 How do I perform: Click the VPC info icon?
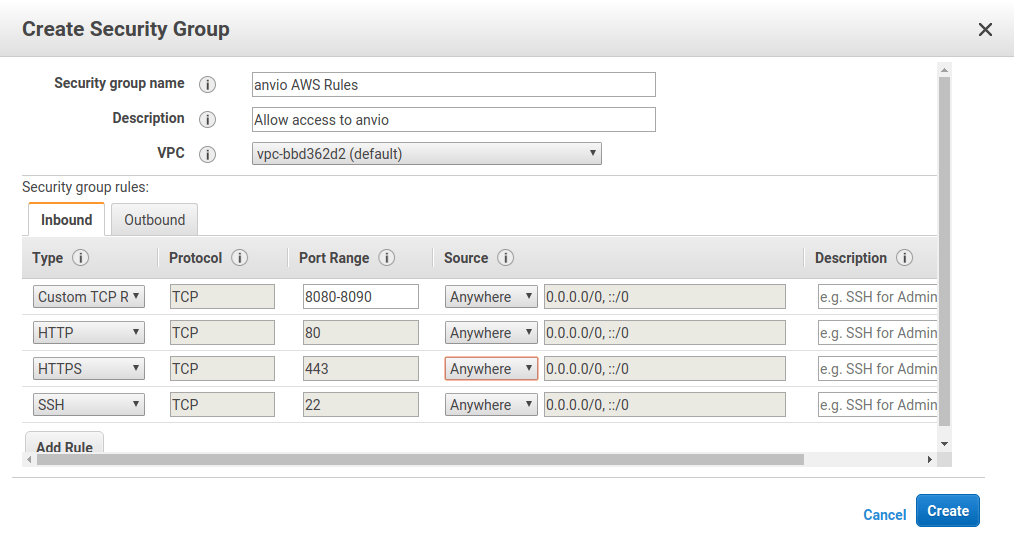207,155
